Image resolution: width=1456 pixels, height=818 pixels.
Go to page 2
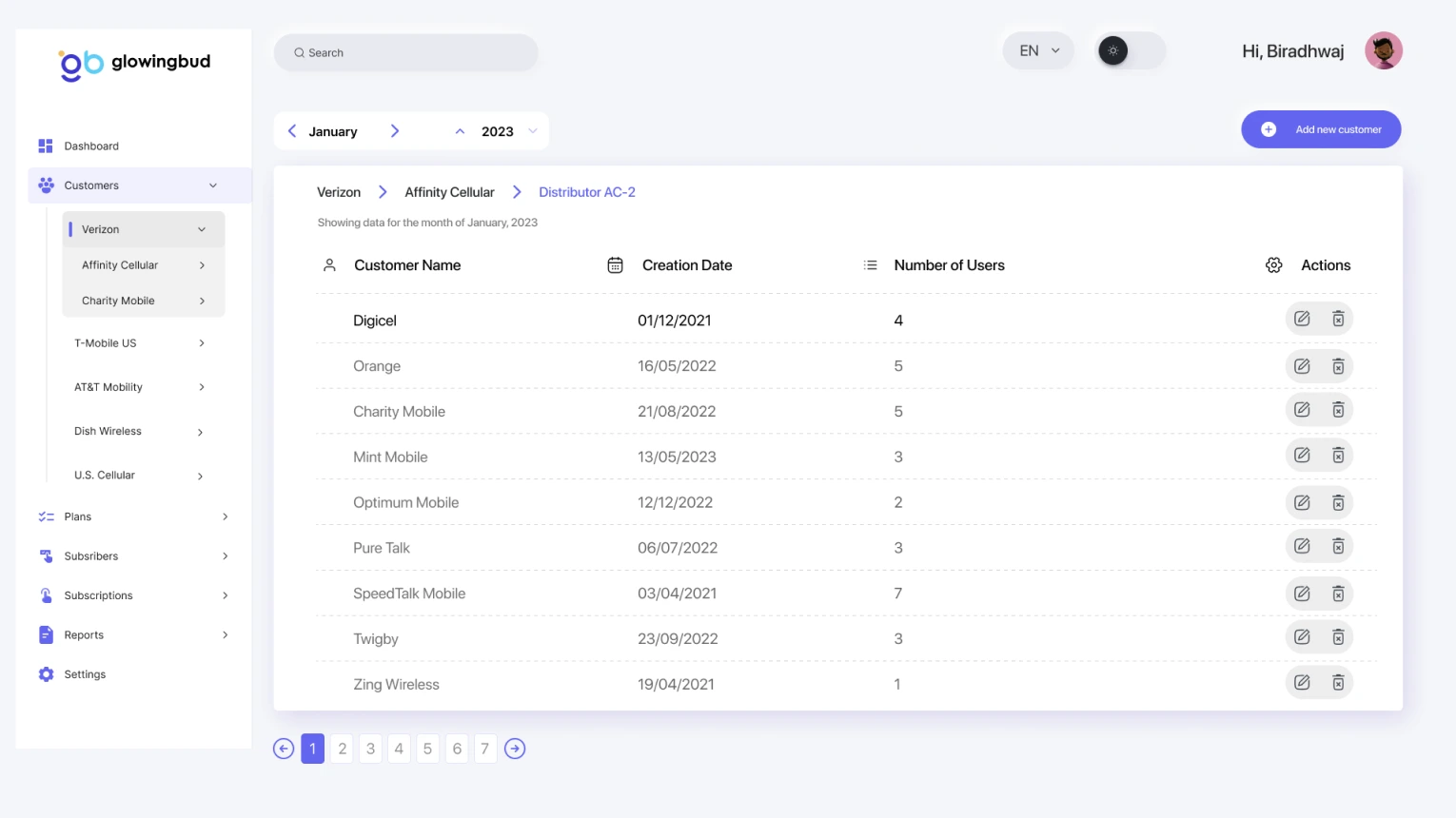click(x=343, y=749)
